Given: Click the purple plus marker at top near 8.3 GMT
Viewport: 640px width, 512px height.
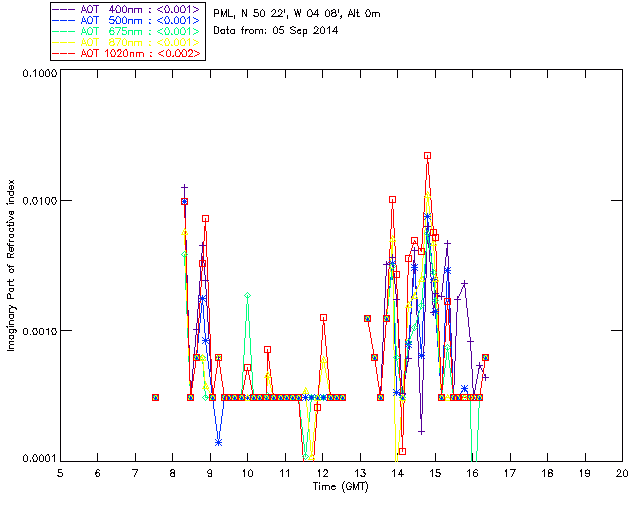Looking at the screenshot, I should coord(184,187).
